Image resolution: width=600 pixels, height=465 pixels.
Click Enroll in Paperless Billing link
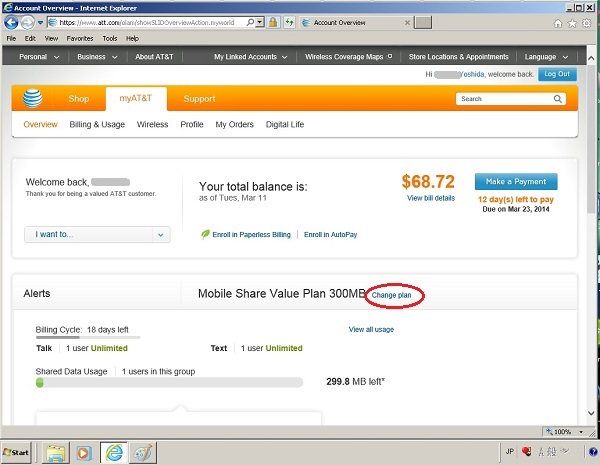(x=251, y=235)
